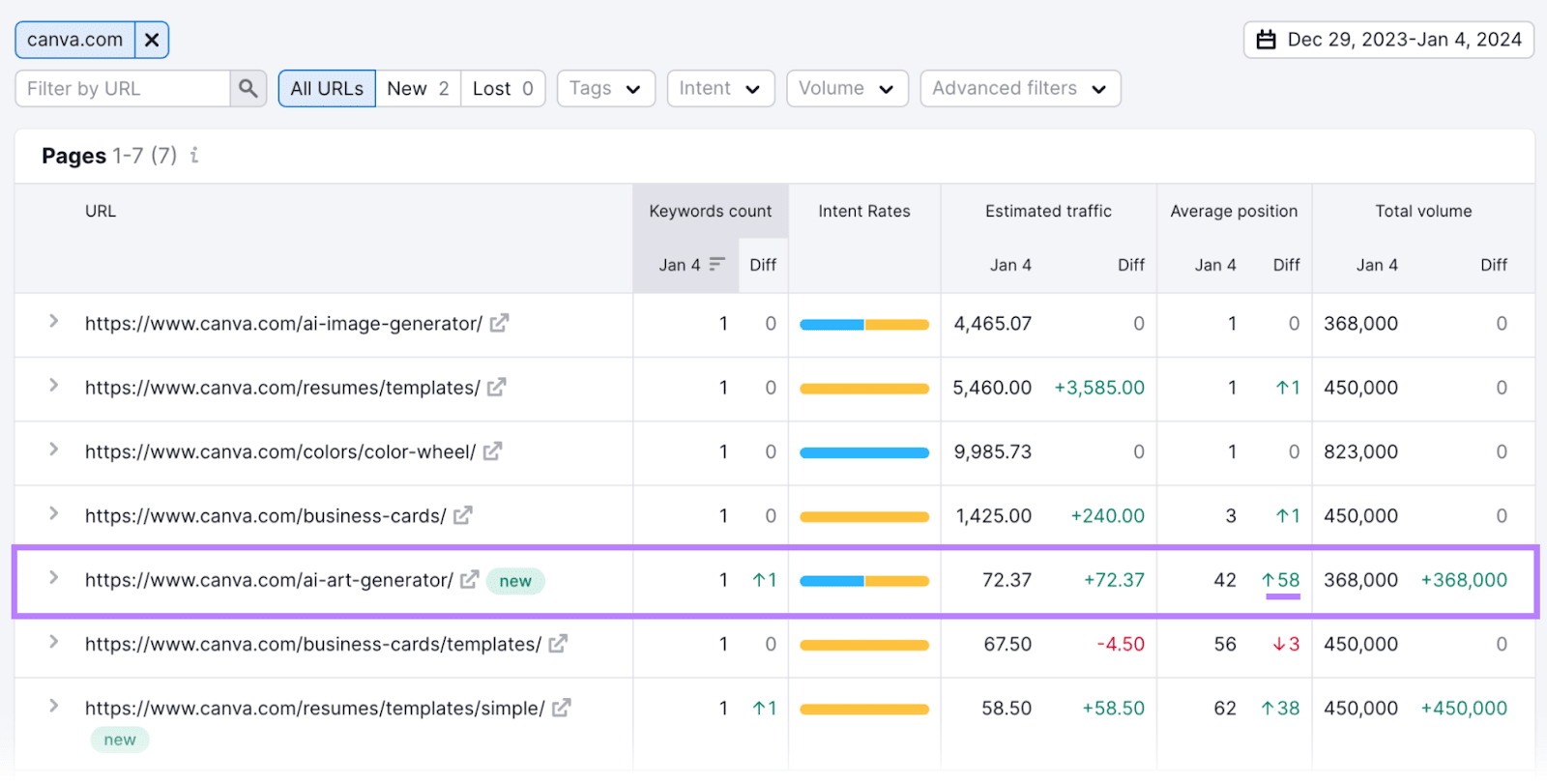Click traffic diff +3,585.00
This screenshot has height=784, width=1547.
(1099, 388)
